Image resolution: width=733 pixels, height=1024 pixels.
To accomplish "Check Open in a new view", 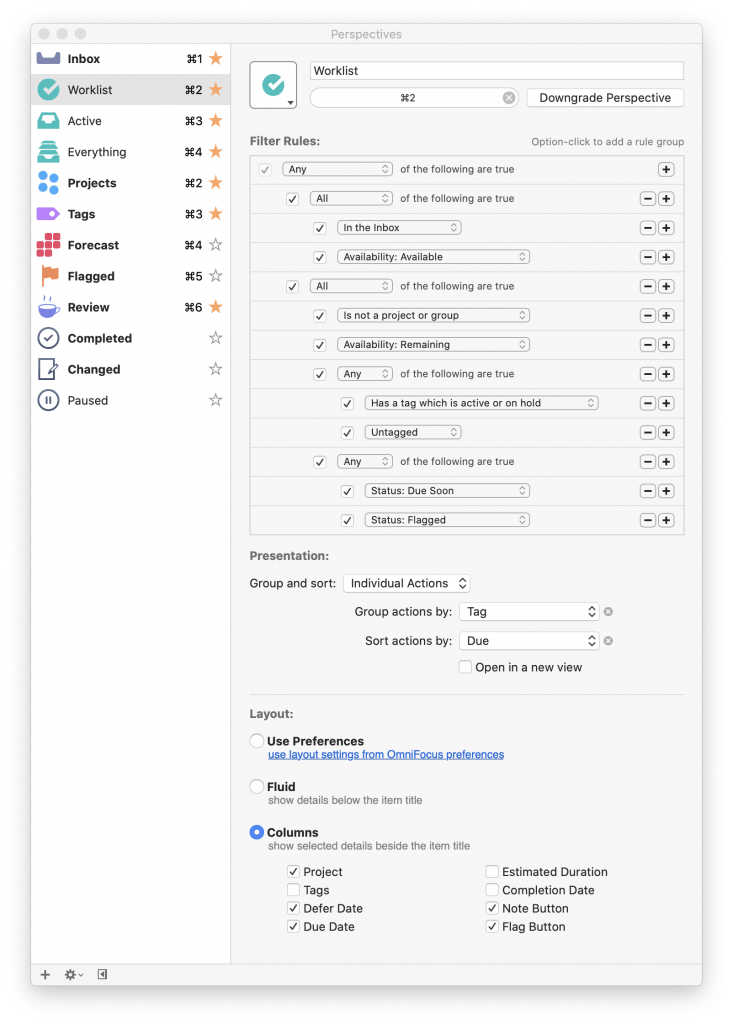I will click(x=465, y=667).
